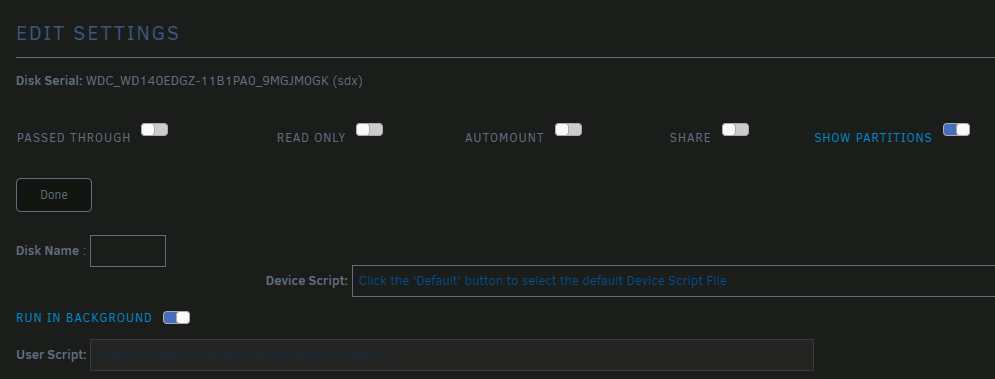The image size is (995, 379).
Task: Click into the Device Script field
Action: [673, 281]
